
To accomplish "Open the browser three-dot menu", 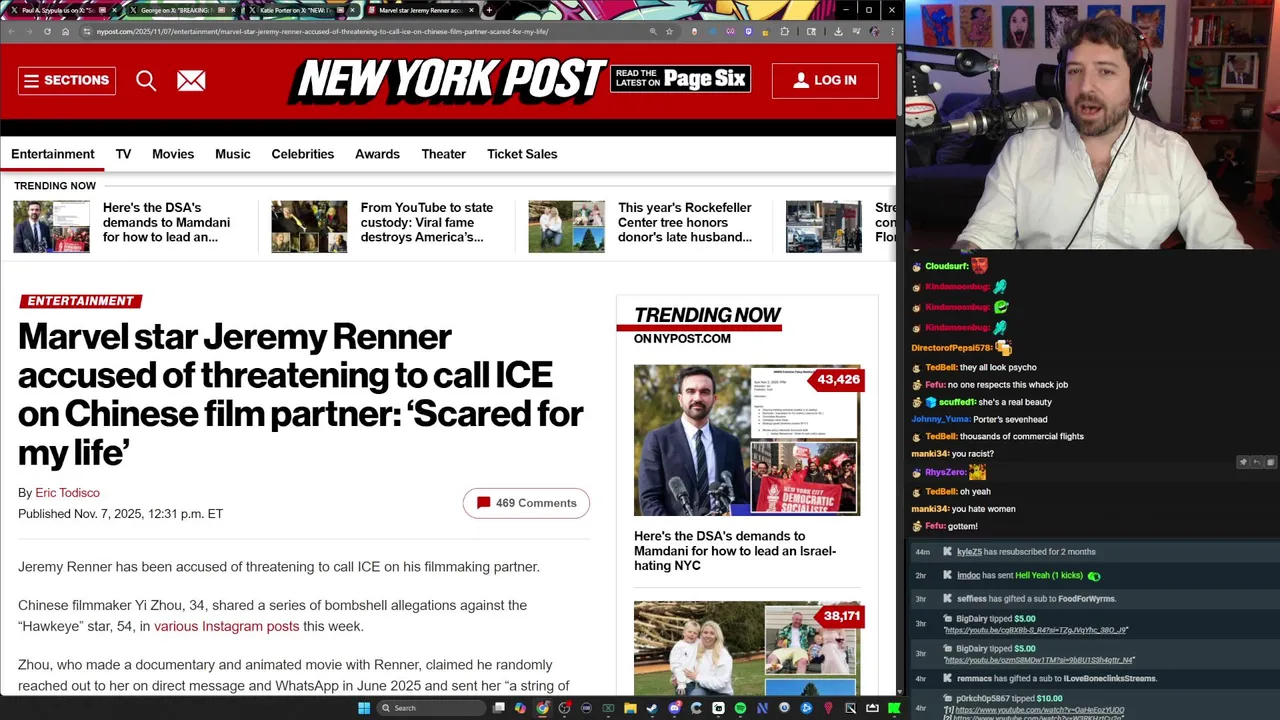I will tap(892, 31).
